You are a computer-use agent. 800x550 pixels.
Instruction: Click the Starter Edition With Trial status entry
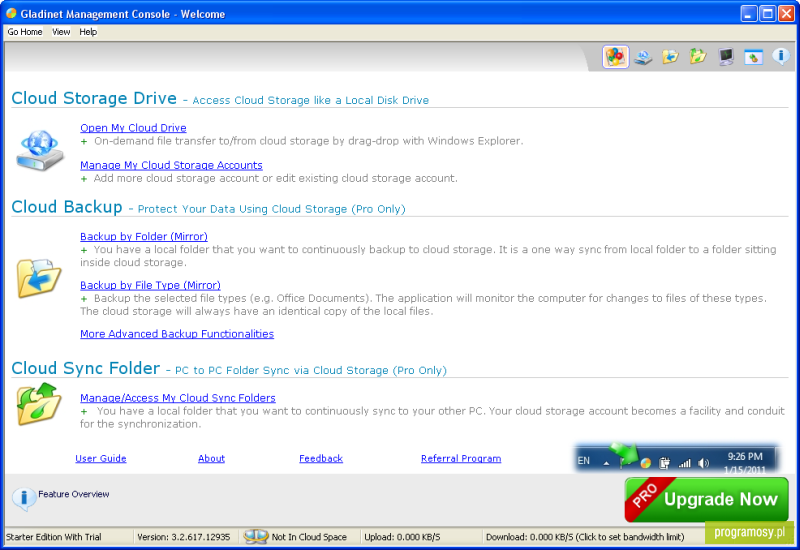click(54, 537)
